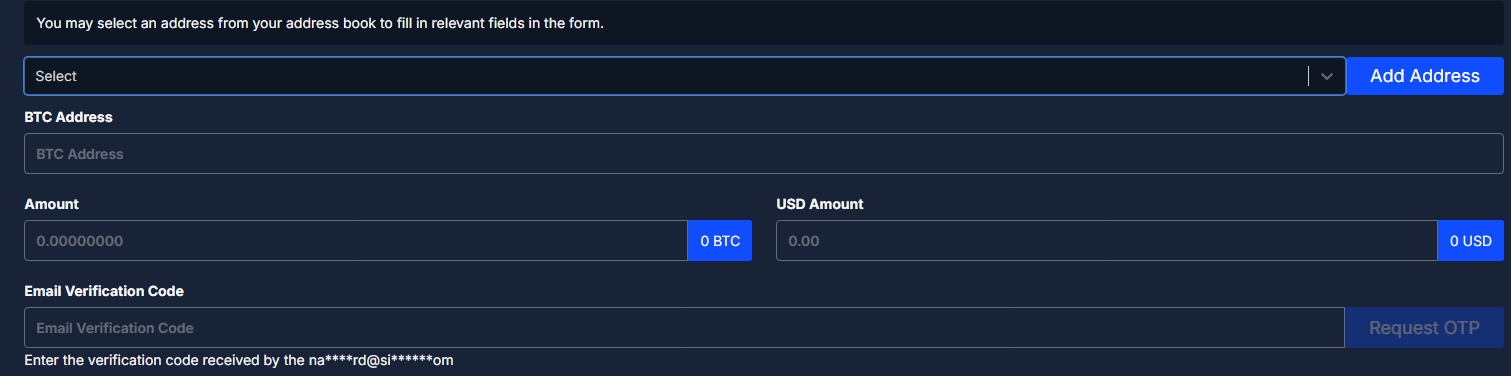Click the 0 USD max button
This screenshot has width=1511, height=376.
pos(1470,241)
